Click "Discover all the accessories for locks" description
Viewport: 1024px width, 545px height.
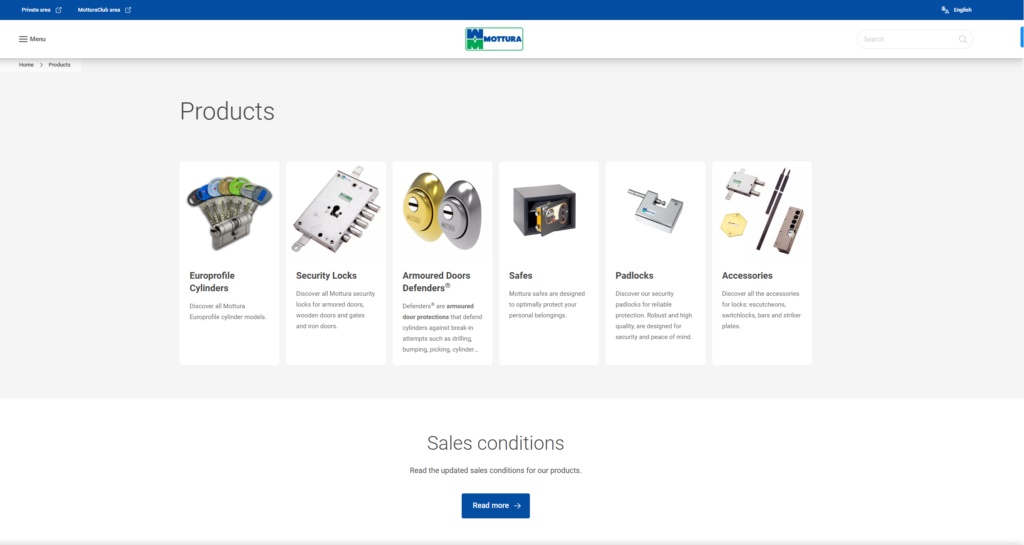point(761,309)
